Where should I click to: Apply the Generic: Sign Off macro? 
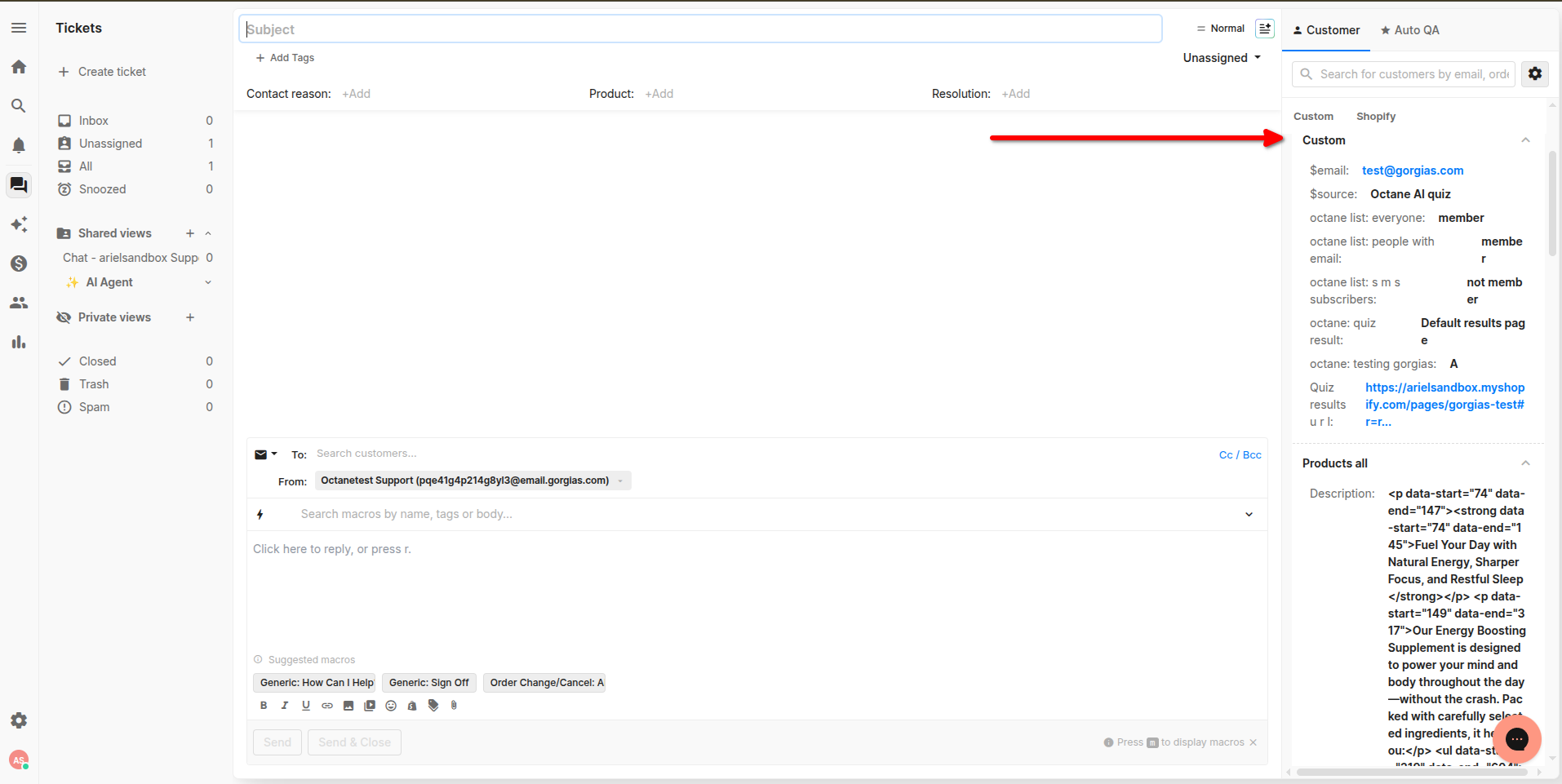click(x=428, y=683)
